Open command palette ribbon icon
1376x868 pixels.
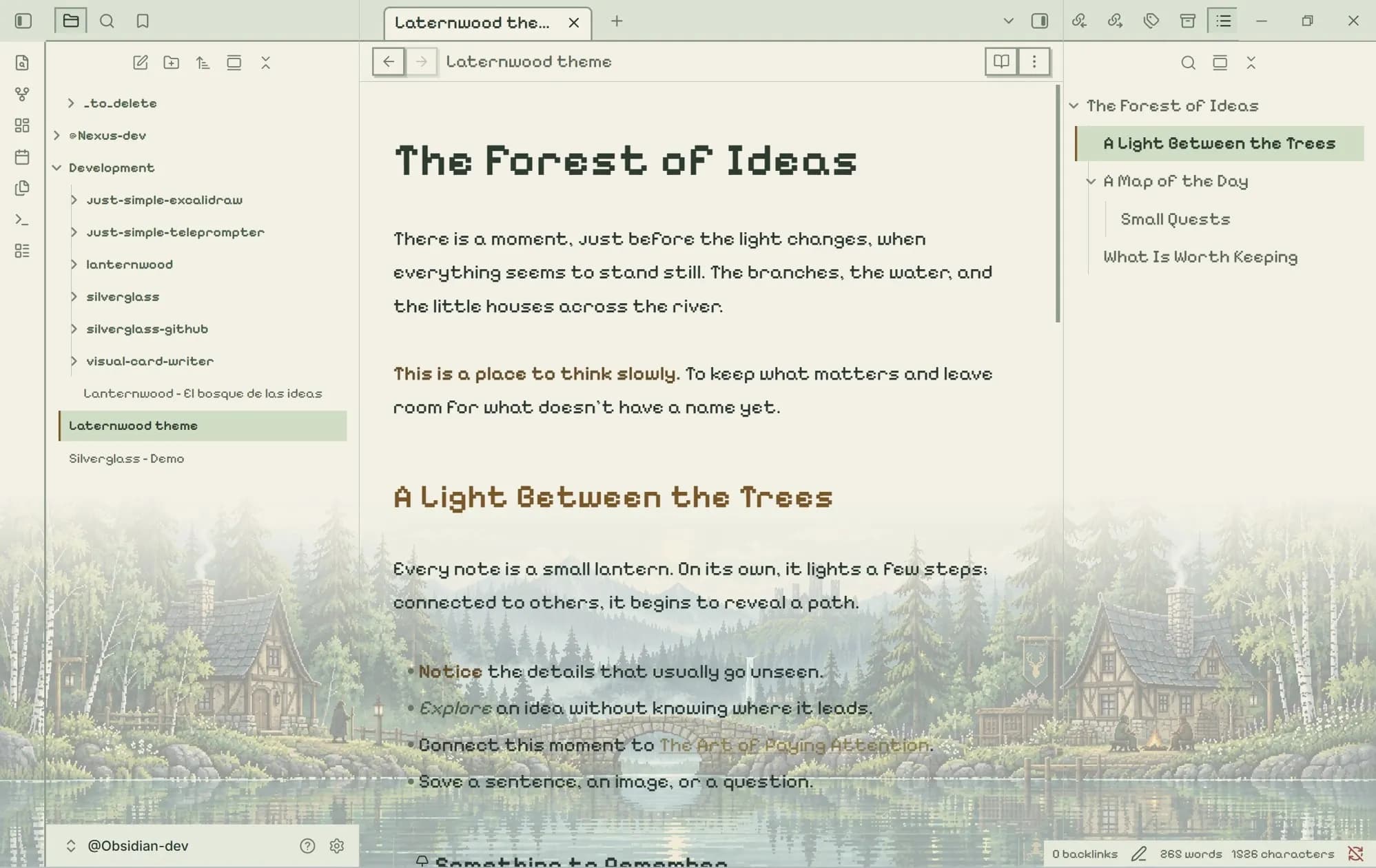[x=22, y=220]
